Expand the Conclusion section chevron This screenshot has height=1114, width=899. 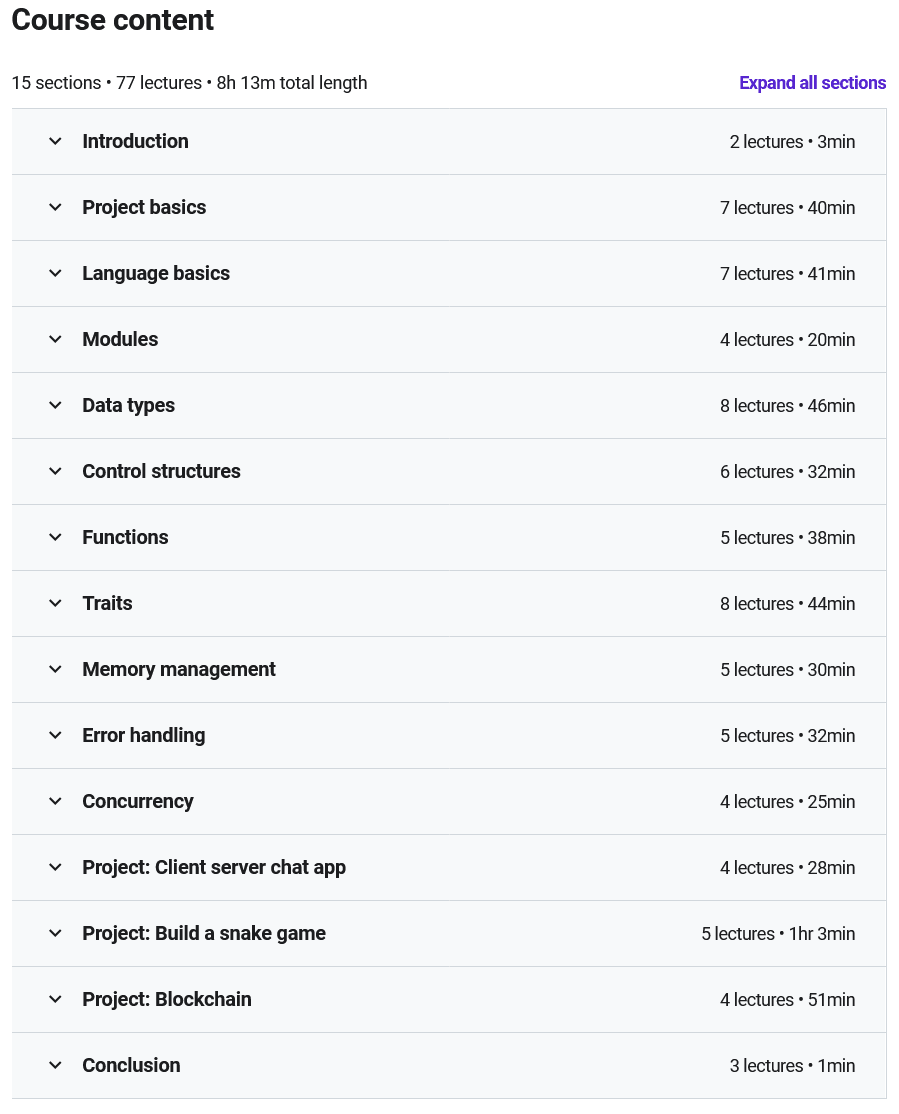coord(55,1066)
